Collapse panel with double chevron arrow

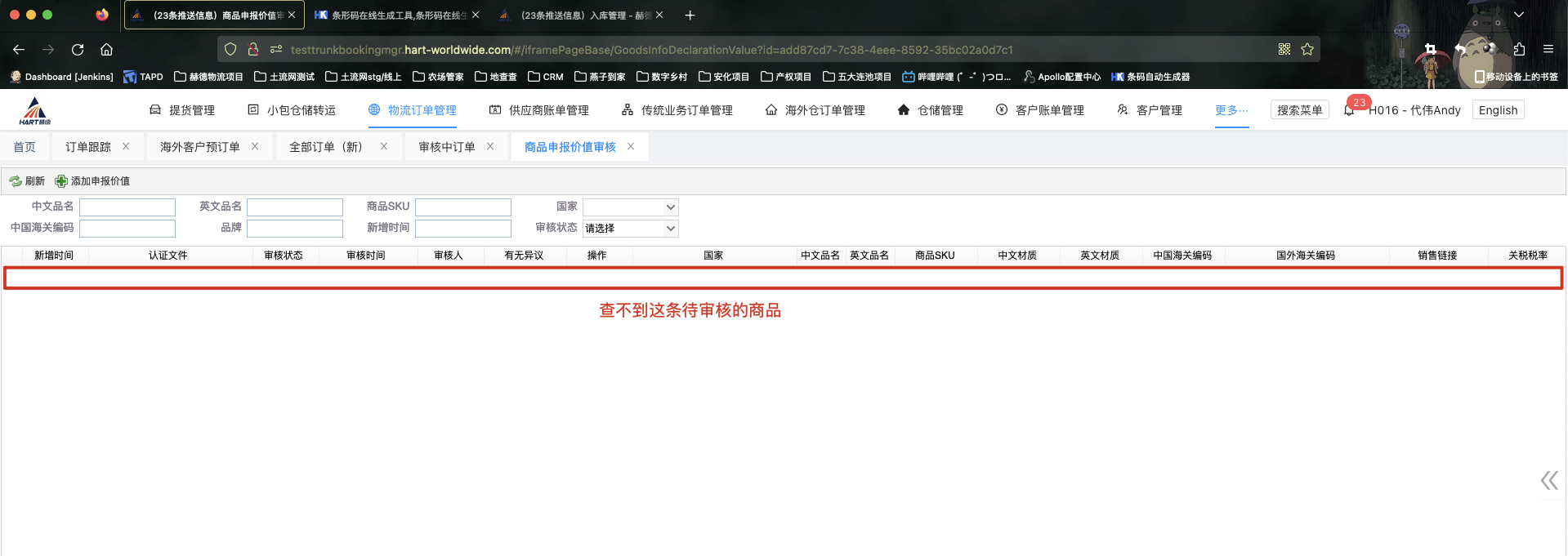coord(1548,480)
